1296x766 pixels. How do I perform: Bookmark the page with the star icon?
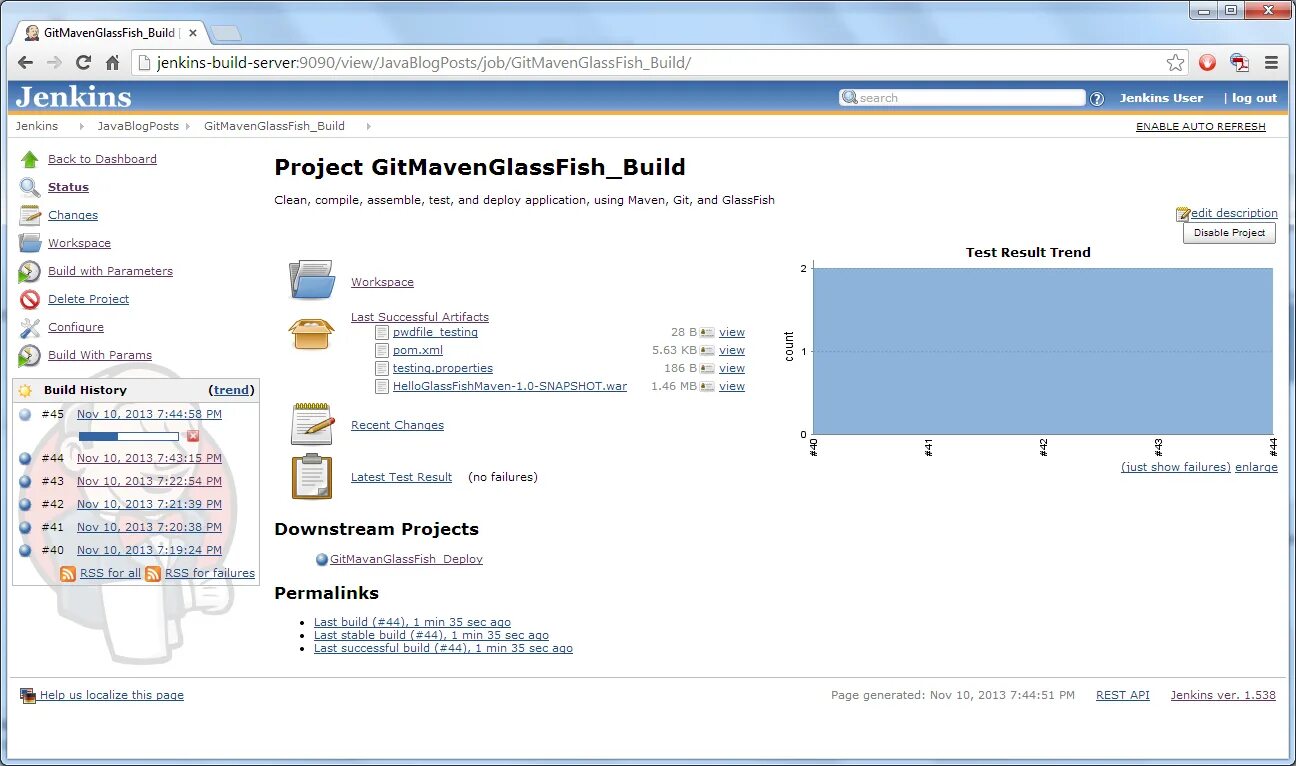pyautogui.click(x=1175, y=62)
